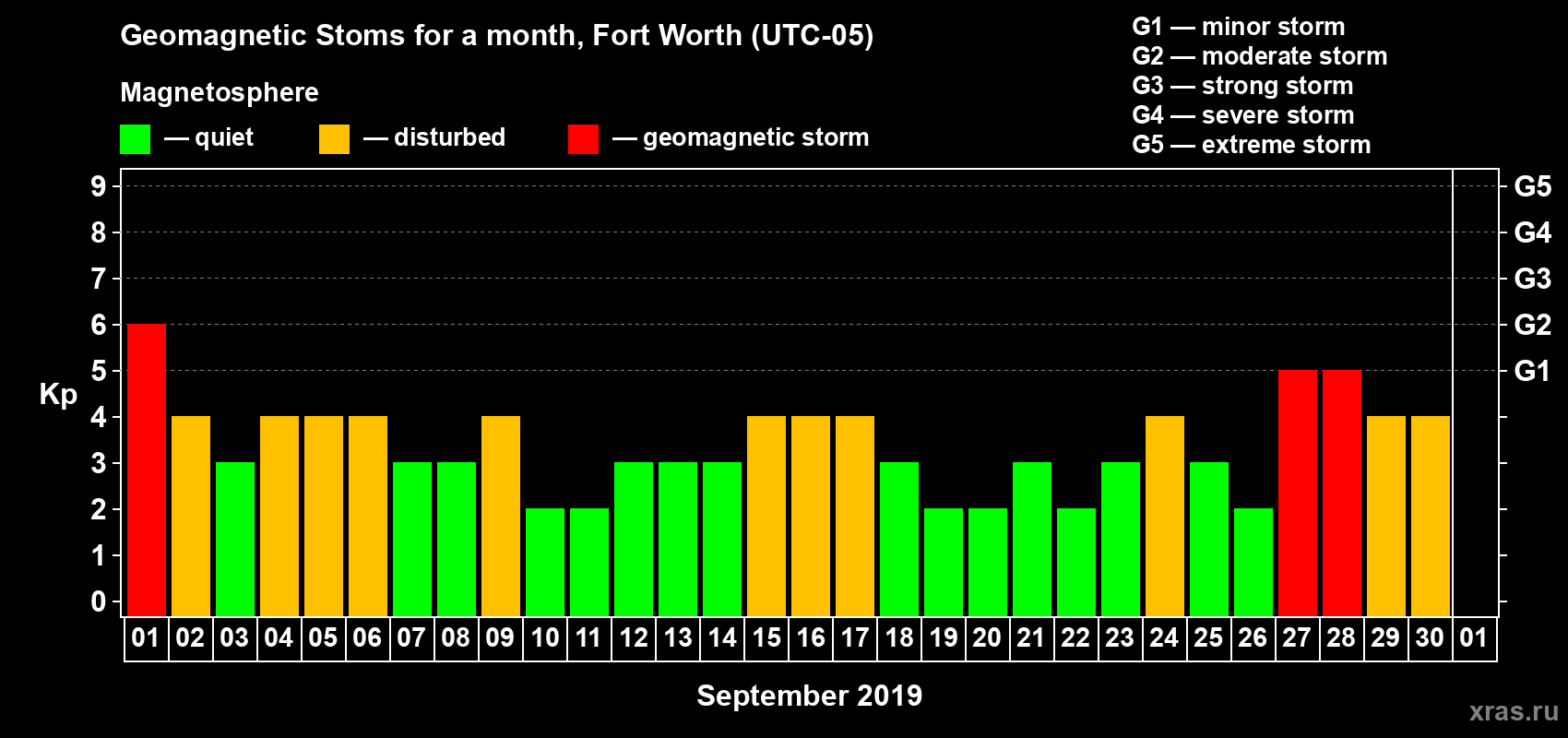Screen dimensions: 1568x738
Task: Click the Kp value 0 on the axis
Action: pos(99,601)
